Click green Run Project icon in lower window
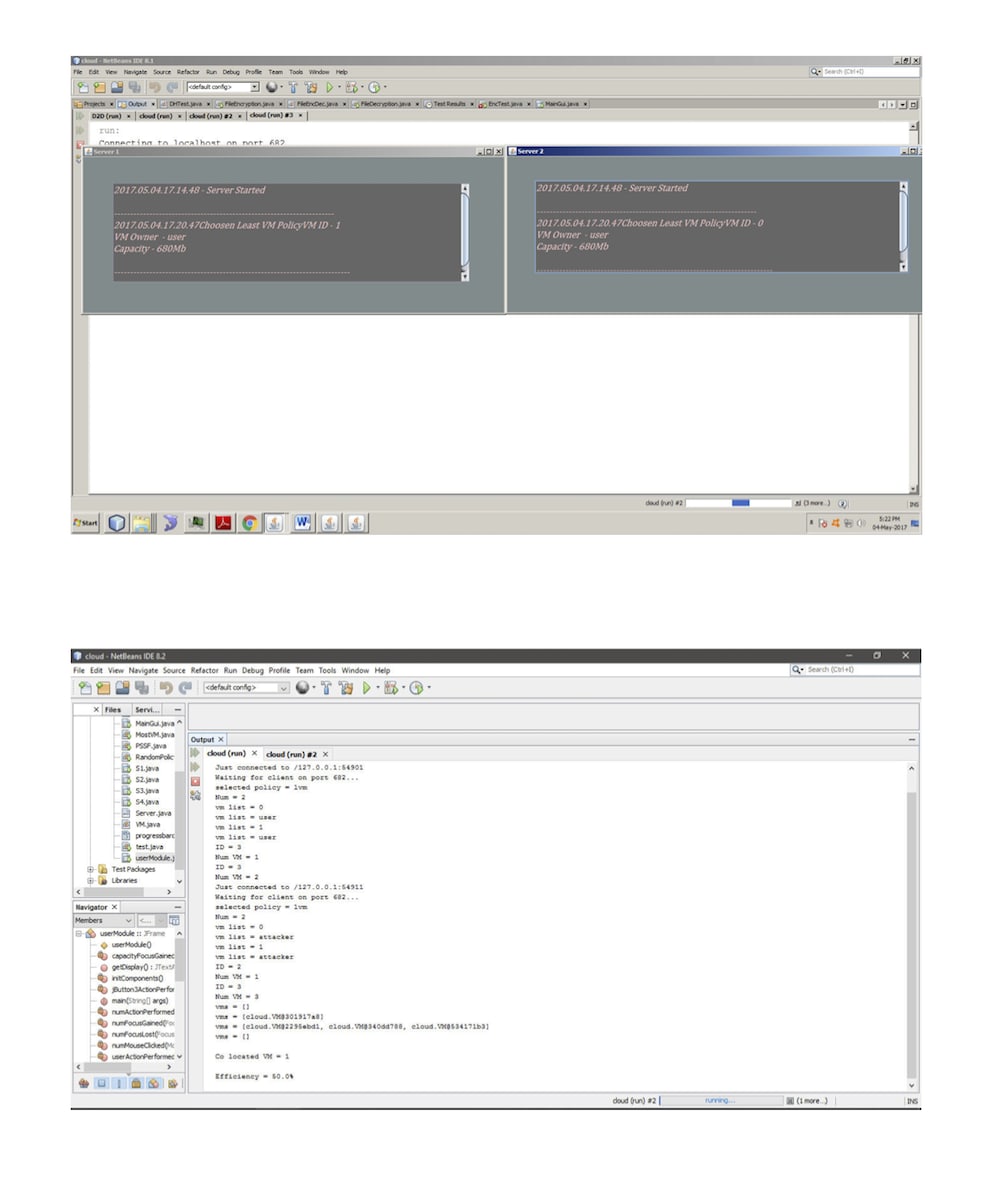 367,688
